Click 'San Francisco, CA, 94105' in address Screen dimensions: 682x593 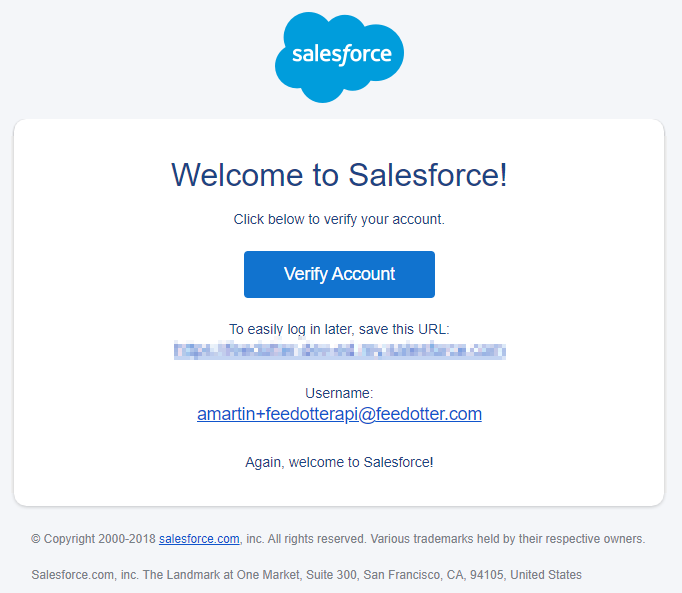434,575
